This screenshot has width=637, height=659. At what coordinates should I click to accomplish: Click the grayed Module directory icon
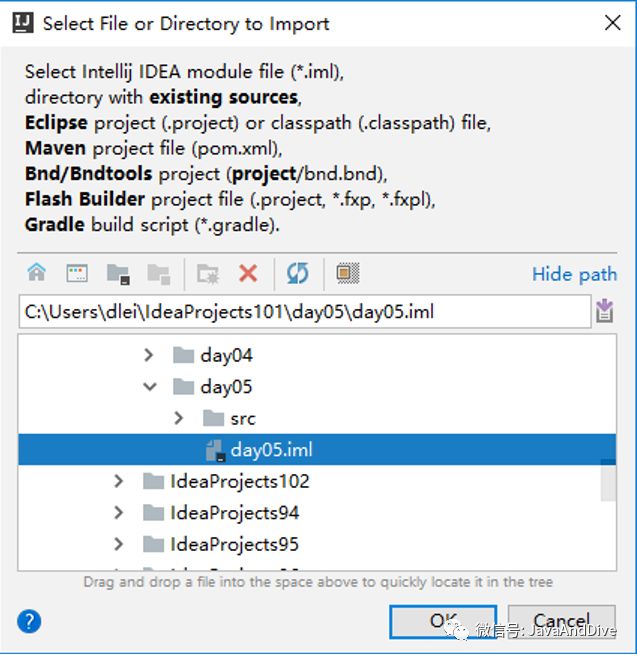[x=158, y=274]
